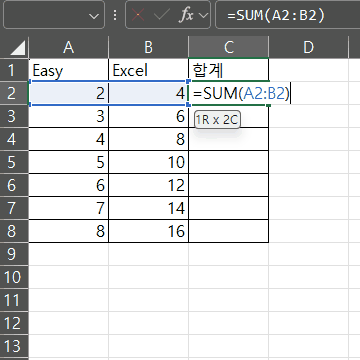
Task: Open the Insert Function fx icon
Action: pos(186,15)
